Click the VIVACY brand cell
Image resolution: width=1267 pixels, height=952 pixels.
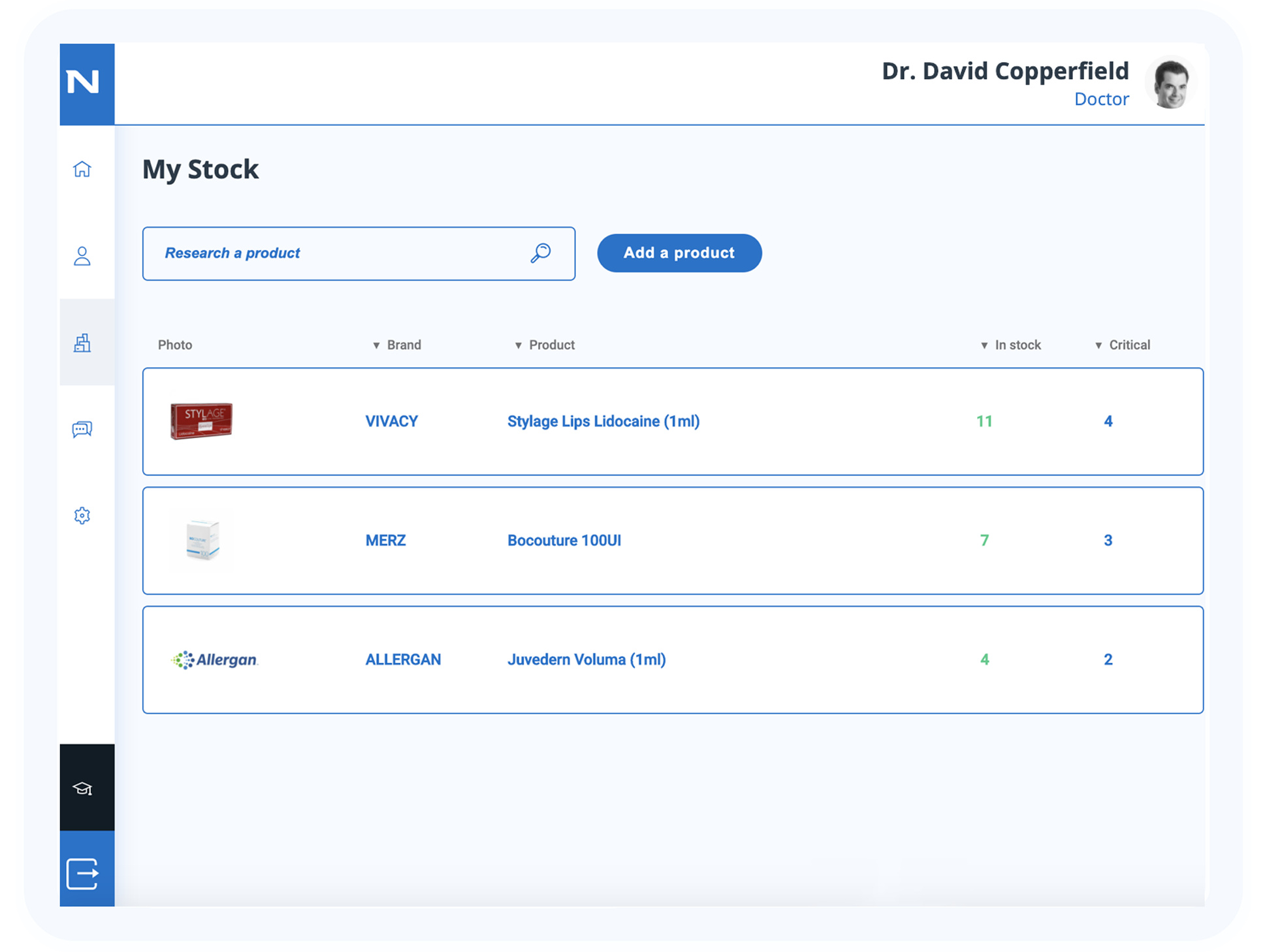[391, 421]
